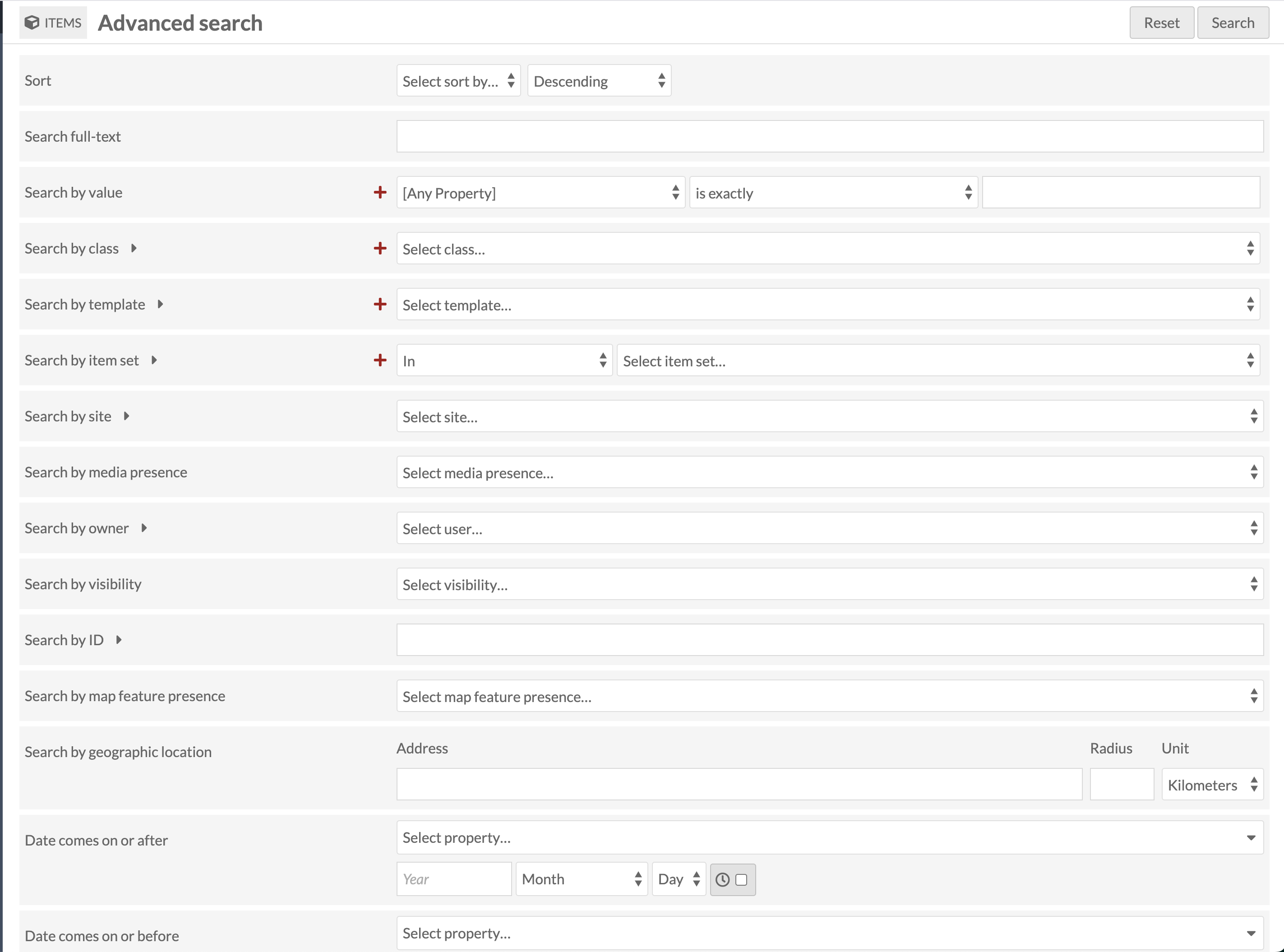Open the [Any Property] dropdown

540,193
